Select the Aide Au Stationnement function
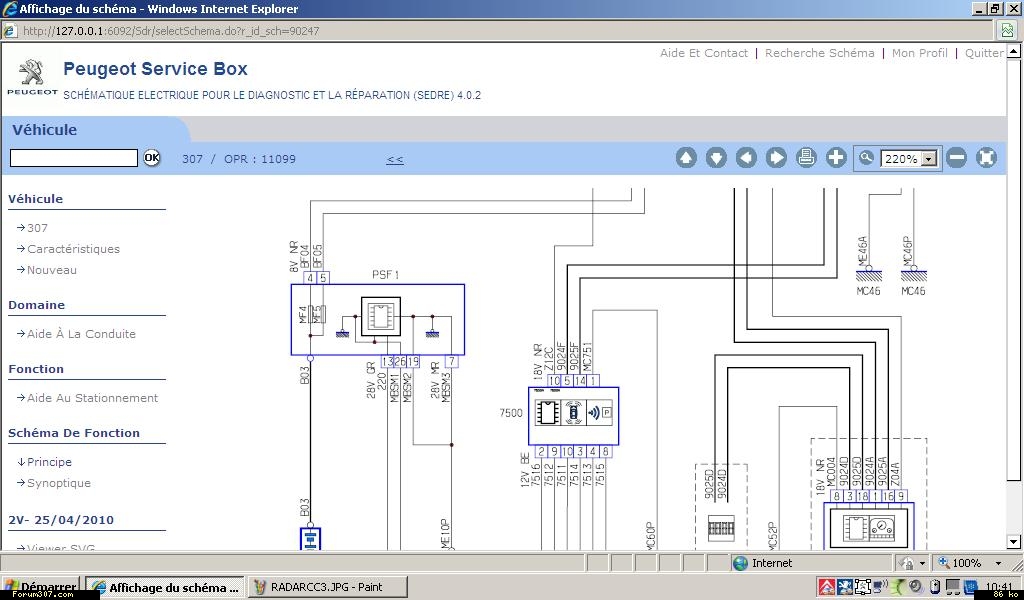 pos(92,398)
